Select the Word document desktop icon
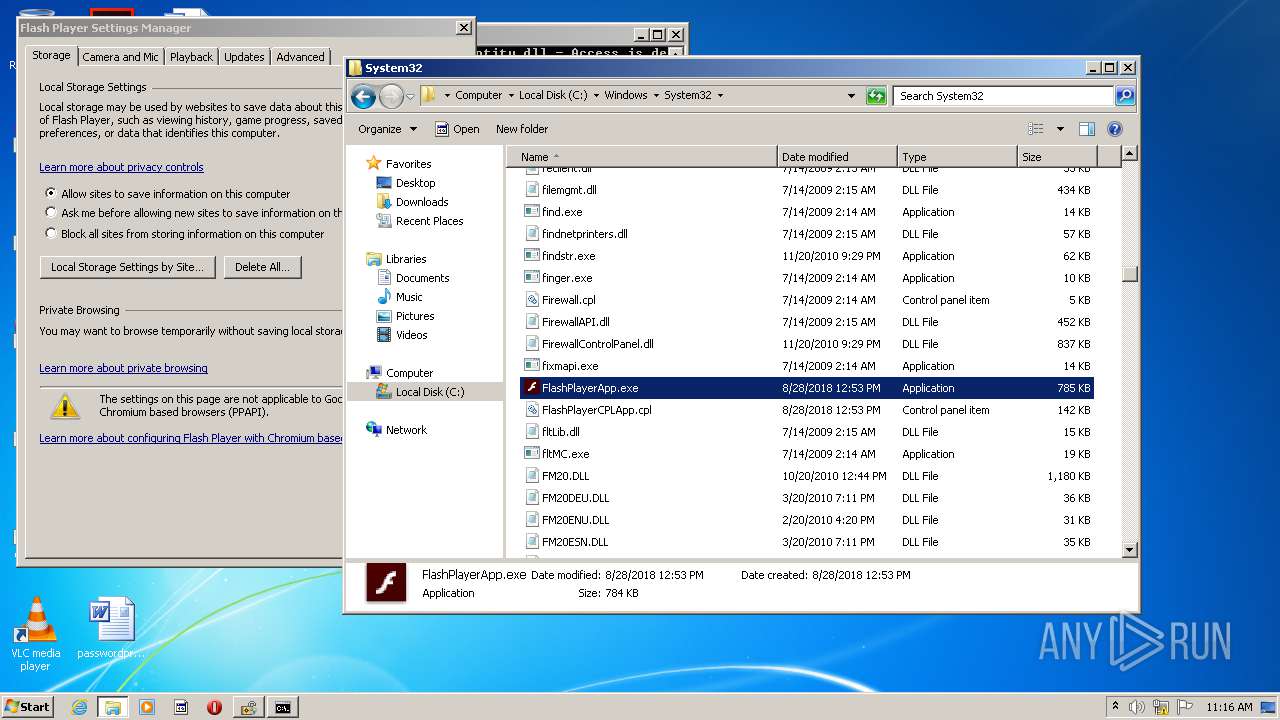 [x=111, y=629]
